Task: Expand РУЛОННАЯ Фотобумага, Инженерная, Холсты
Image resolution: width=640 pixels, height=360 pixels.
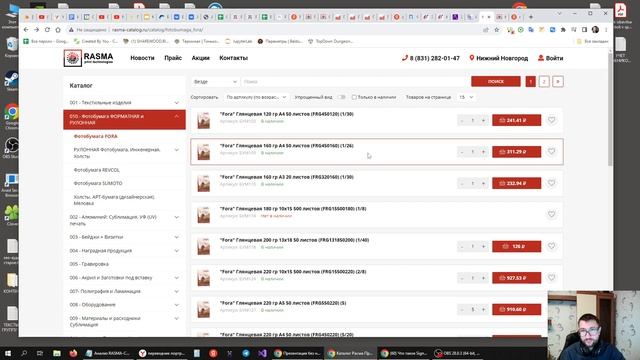Action: click(176, 150)
